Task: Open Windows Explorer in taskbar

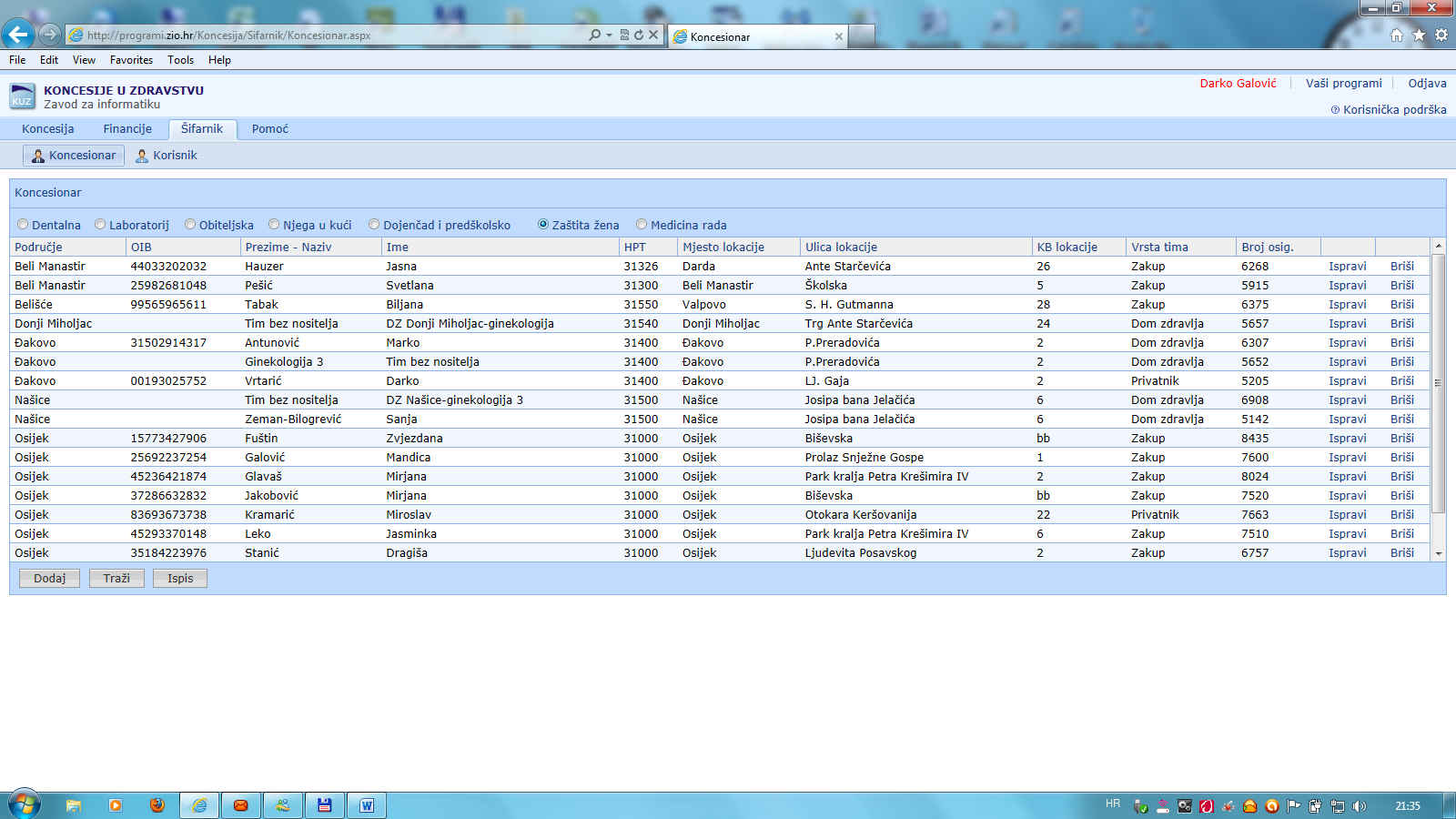Action: tap(74, 805)
